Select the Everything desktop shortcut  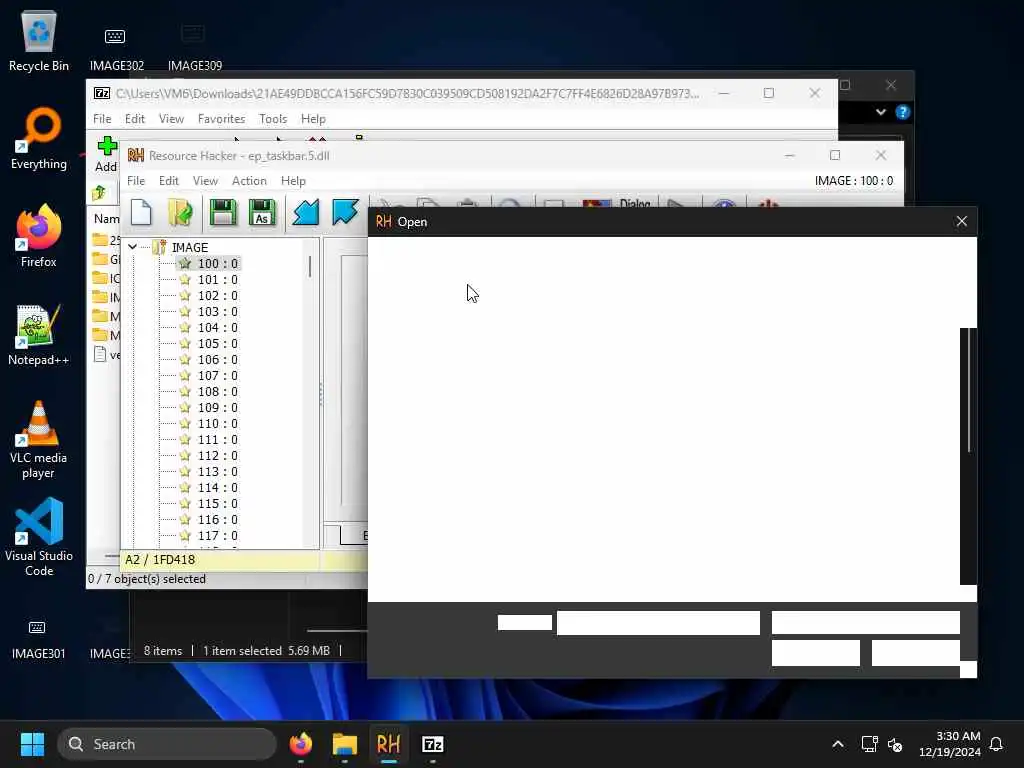(x=39, y=138)
